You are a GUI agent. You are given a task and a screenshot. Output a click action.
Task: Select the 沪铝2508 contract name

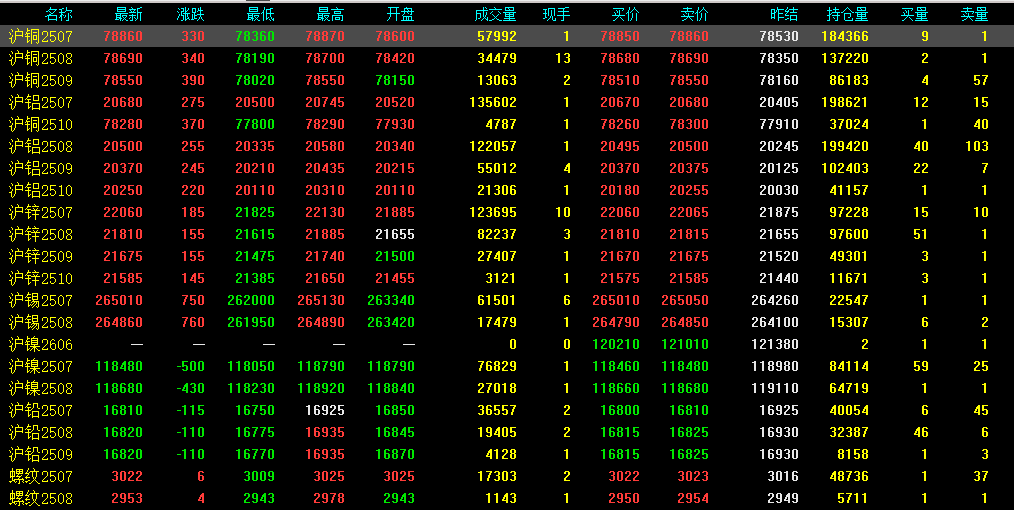pos(41,147)
